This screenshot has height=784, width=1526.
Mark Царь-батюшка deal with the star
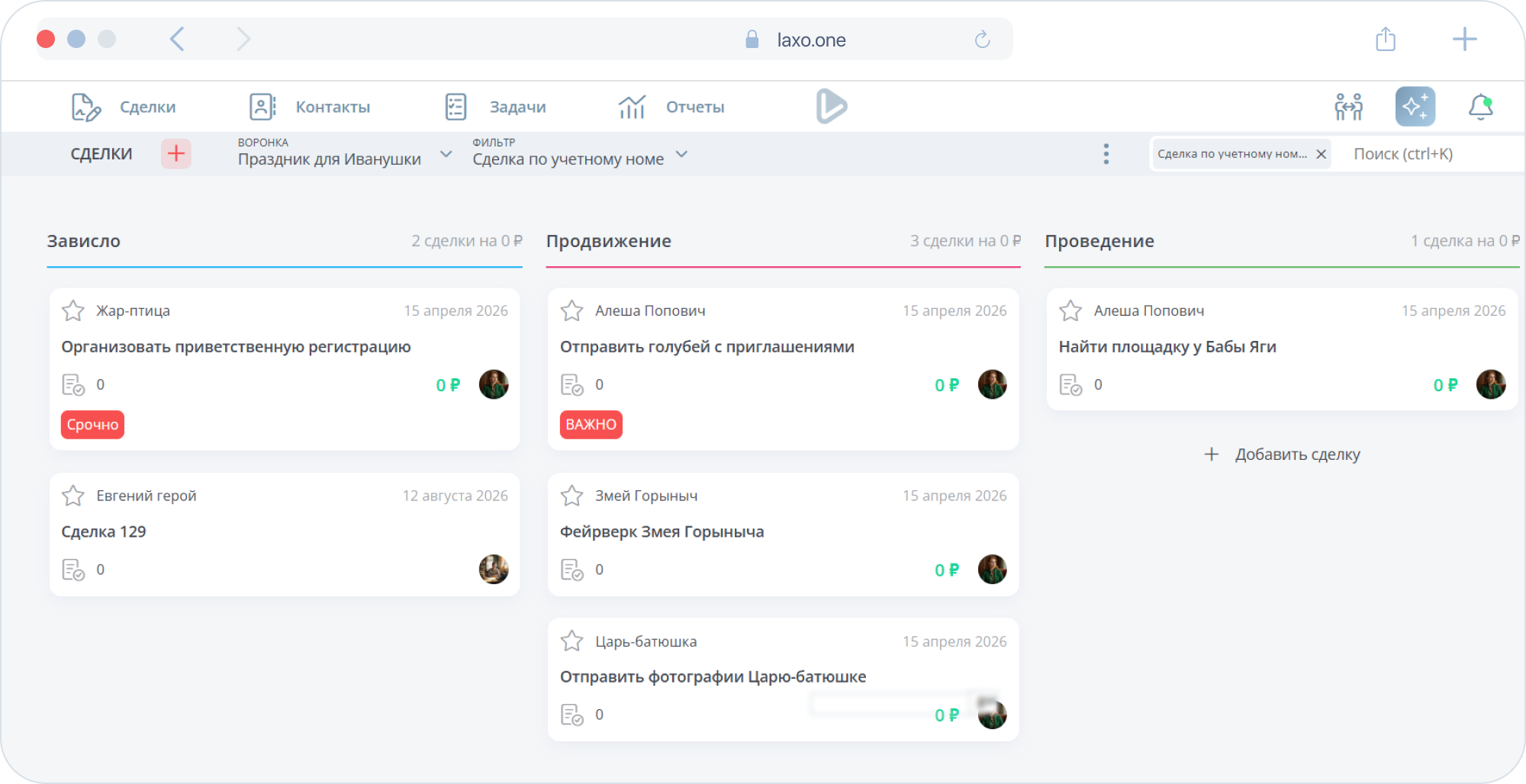(x=571, y=641)
